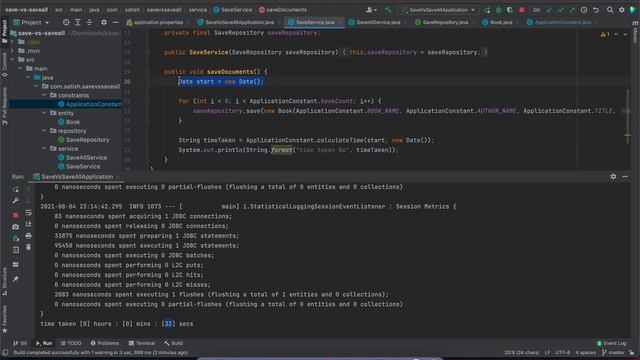This screenshot has height=360, width=640.
Task: Collapse the entity package
Action: [44, 113]
